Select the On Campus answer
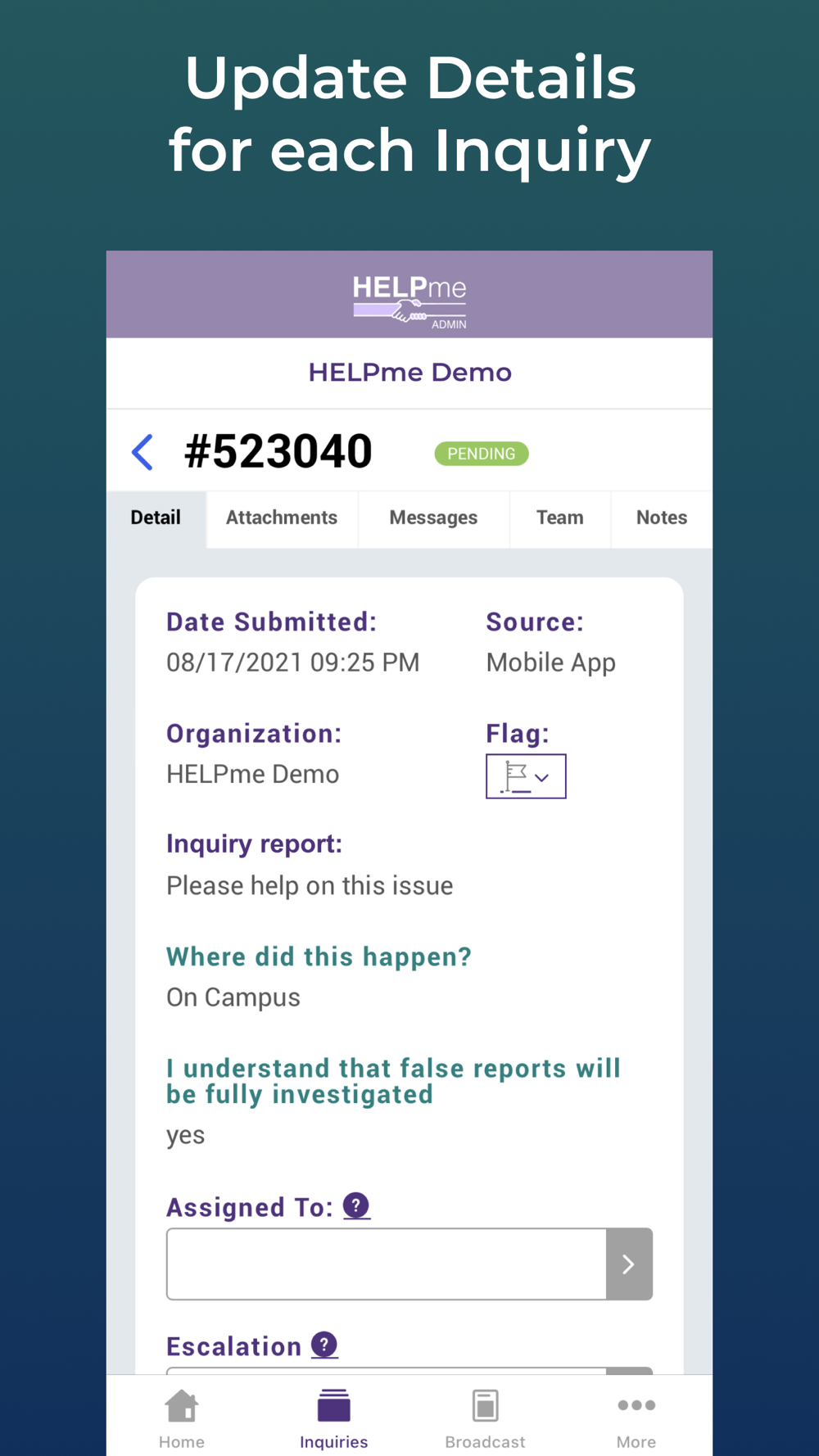Image resolution: width=819 pixels, height=1456 pixels. click(233, 997)
